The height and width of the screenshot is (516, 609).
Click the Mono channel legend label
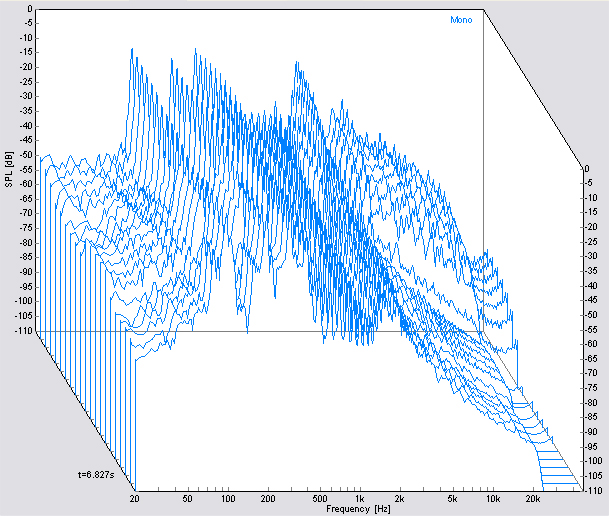(461, 20)
